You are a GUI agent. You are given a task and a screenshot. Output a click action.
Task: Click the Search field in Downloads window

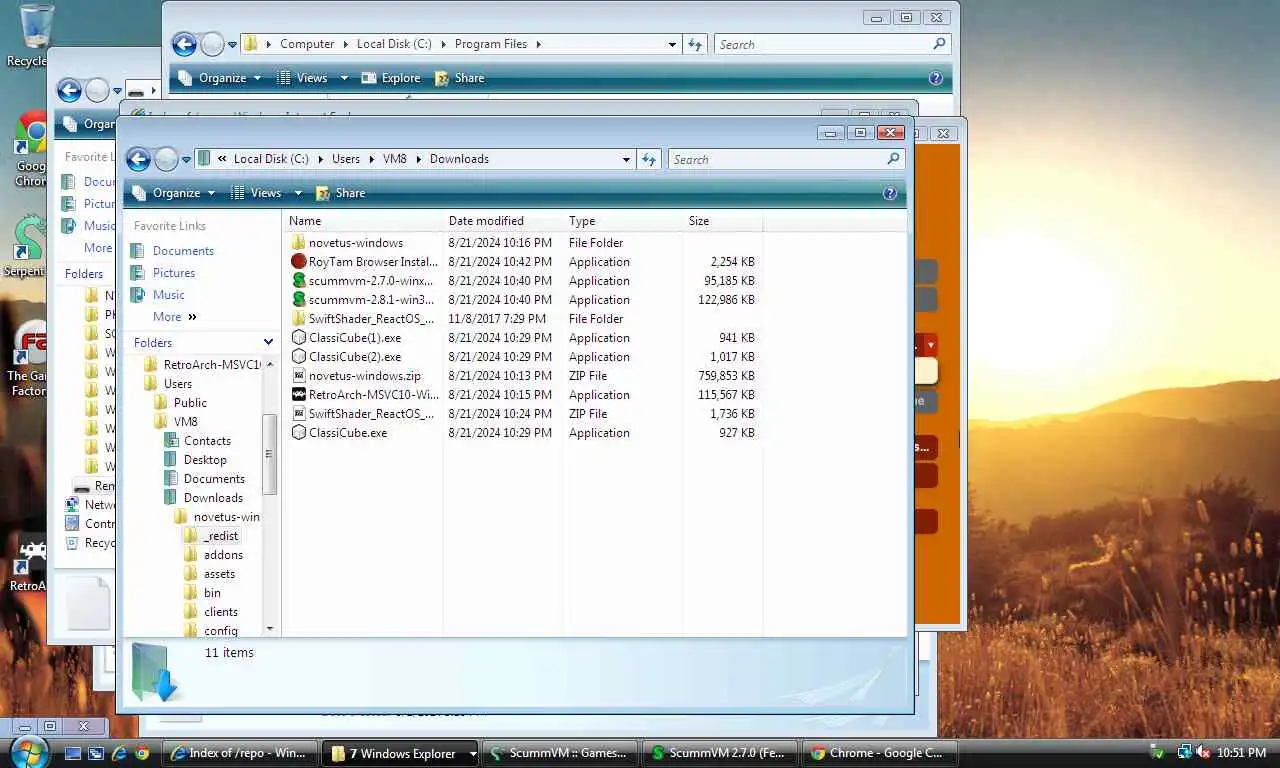tap(777, 159)
